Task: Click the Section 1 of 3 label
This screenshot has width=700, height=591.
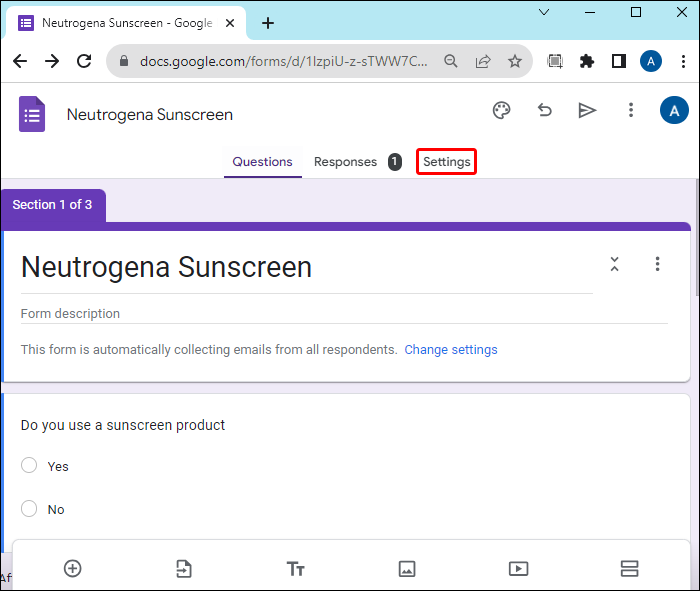Action: (x=52, y=204)
